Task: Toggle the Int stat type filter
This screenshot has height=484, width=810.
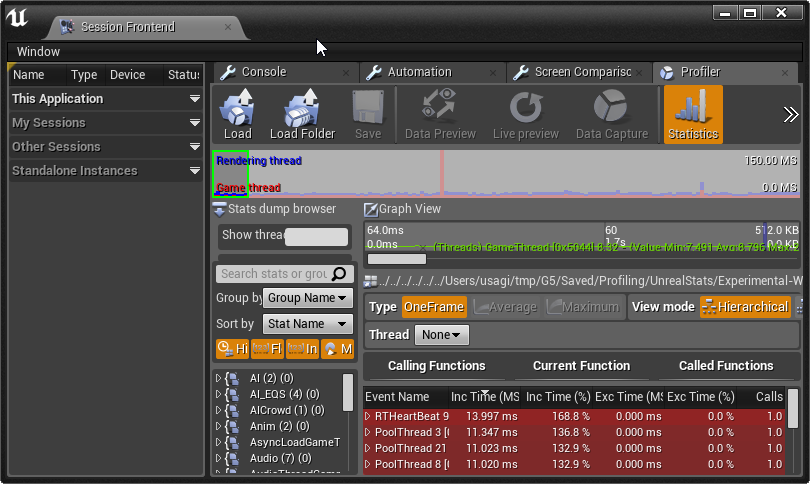Action: click(x=302, y=349)
